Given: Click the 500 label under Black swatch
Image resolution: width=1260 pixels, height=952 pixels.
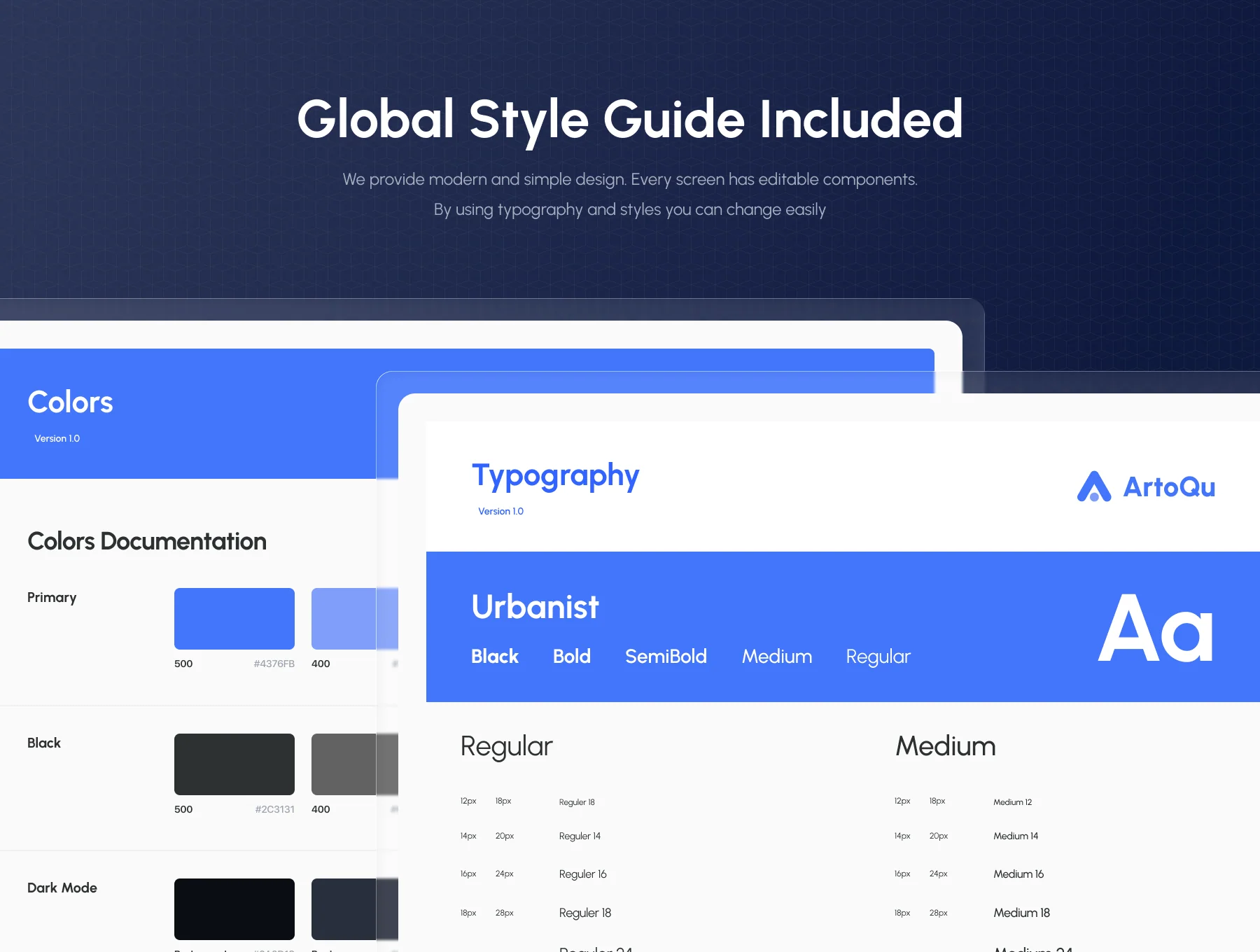Looking at the screenshot, I should (x=183, y=809).
